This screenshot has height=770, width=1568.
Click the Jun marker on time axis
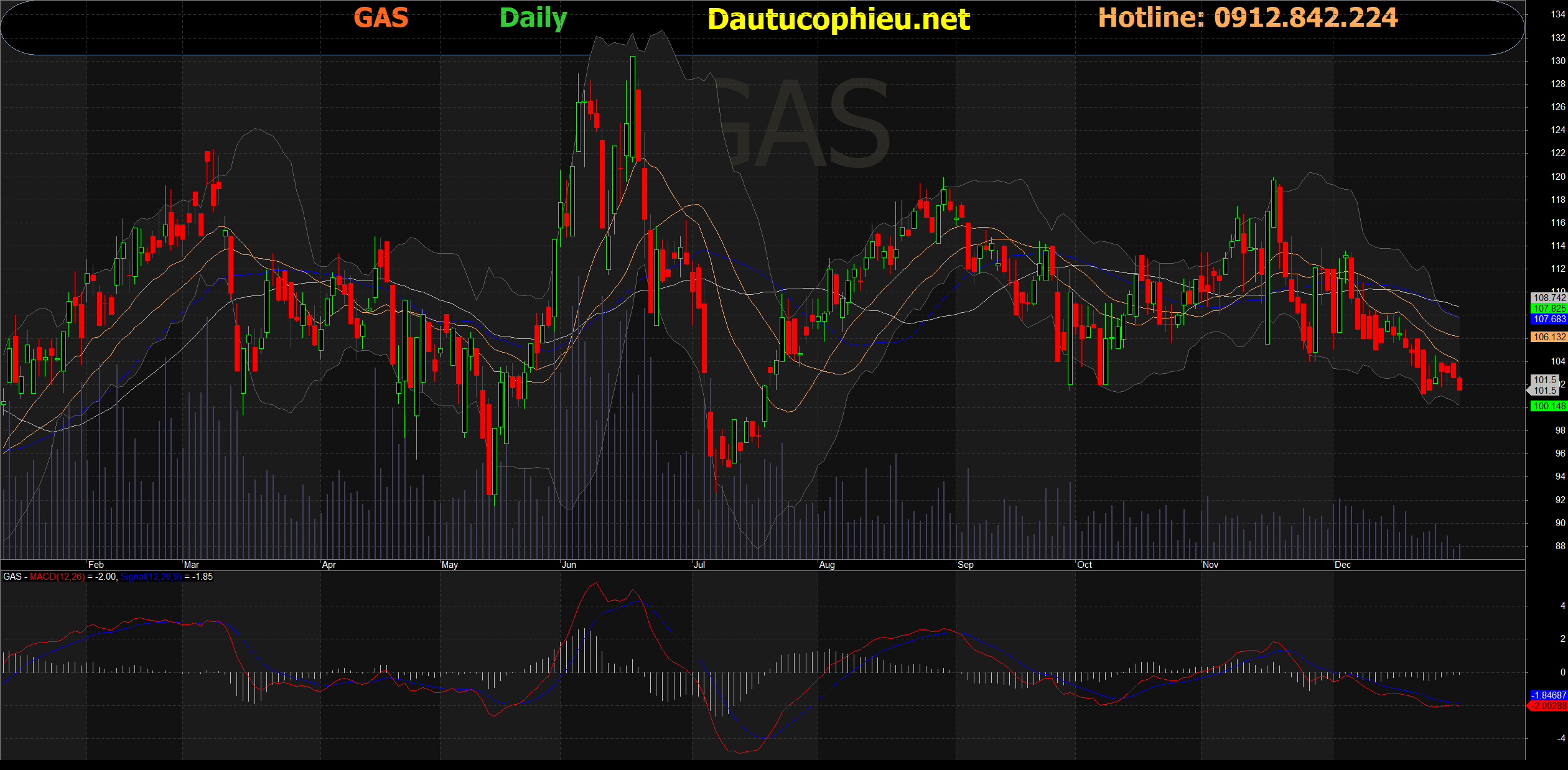(569, 565)
